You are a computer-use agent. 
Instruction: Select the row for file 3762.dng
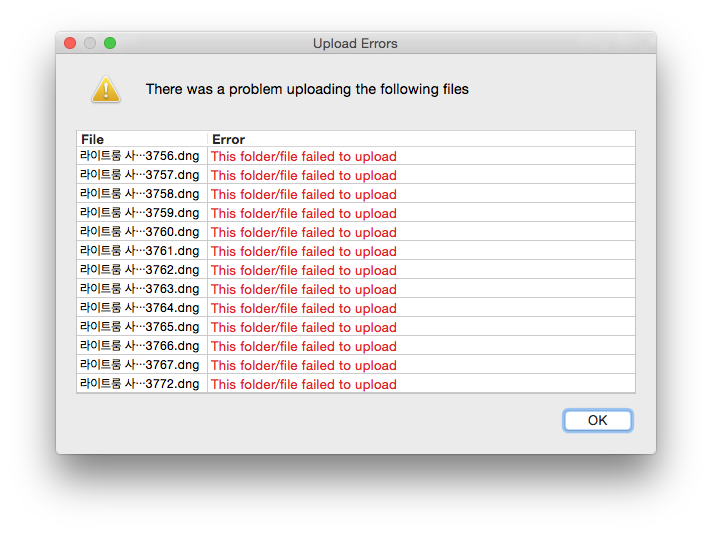pos(356,270)
